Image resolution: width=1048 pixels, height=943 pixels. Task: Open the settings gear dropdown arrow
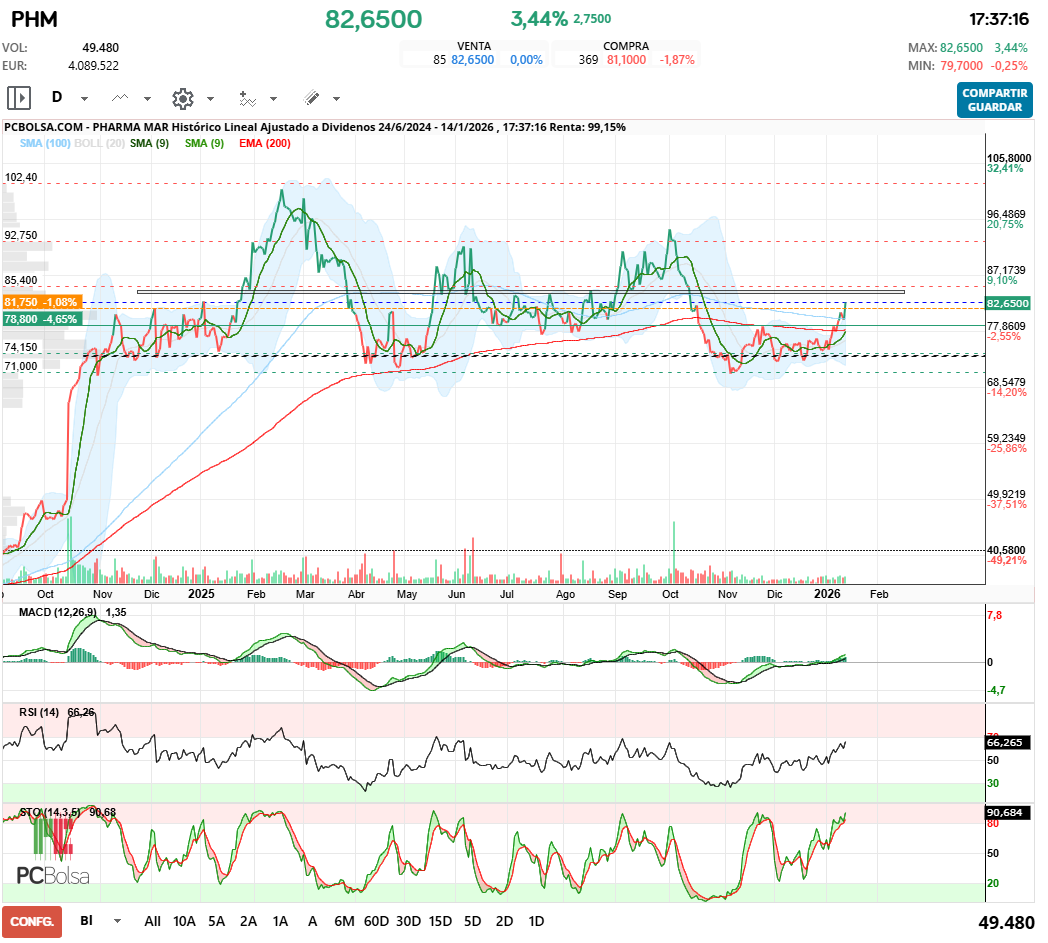(210, 99)
